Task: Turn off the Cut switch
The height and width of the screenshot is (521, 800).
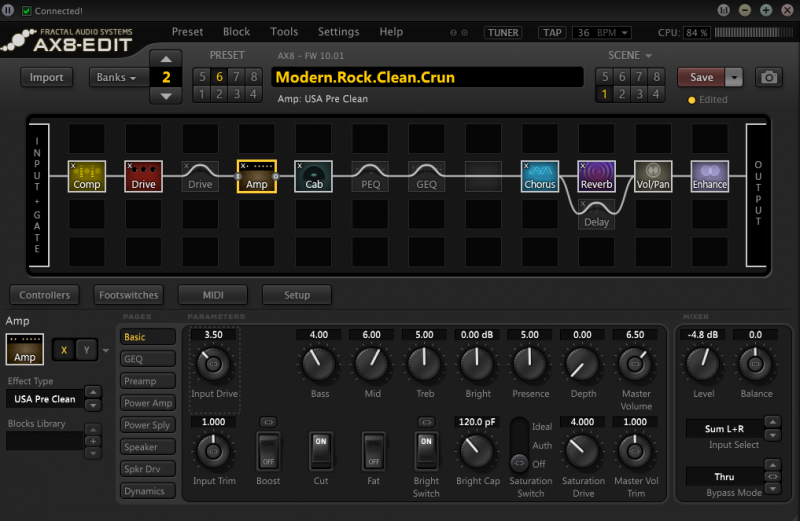Action: coord(320,454)
